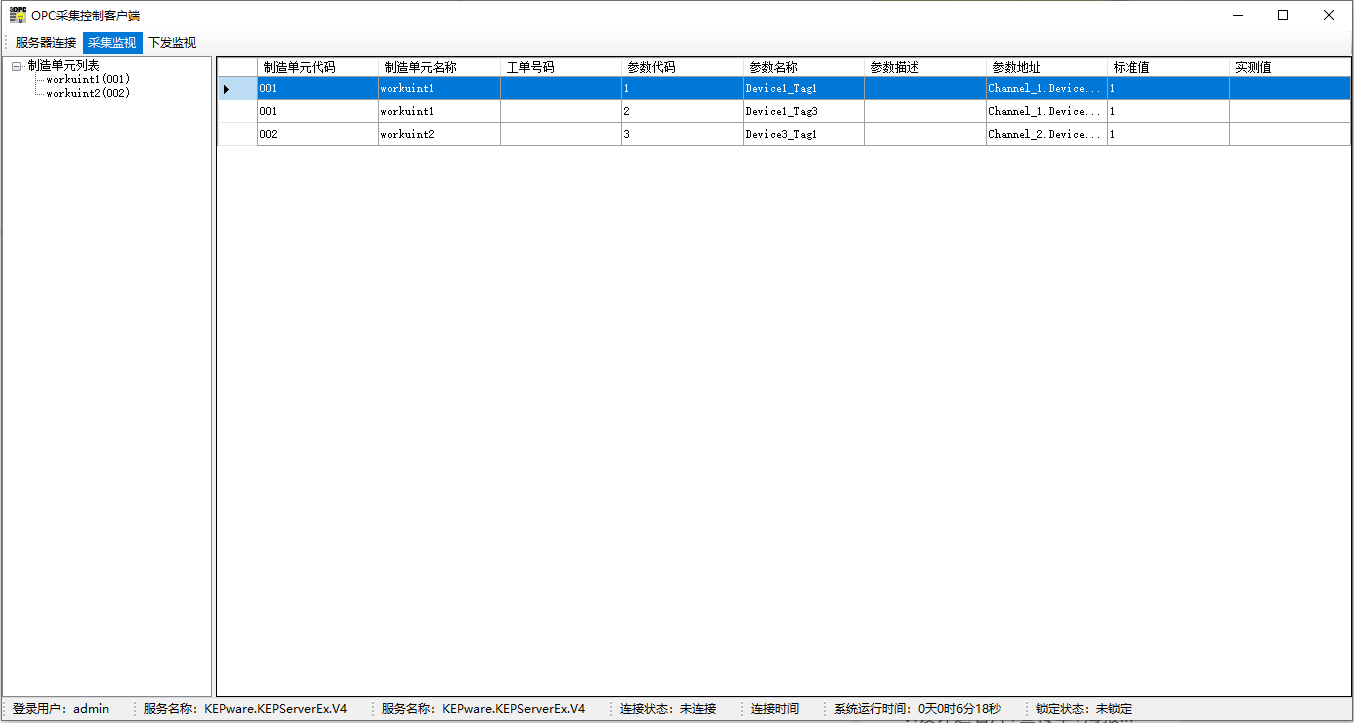Click the 实测值 column header
This screenshot has height=723, width=1354.
tap(1290, 67)
